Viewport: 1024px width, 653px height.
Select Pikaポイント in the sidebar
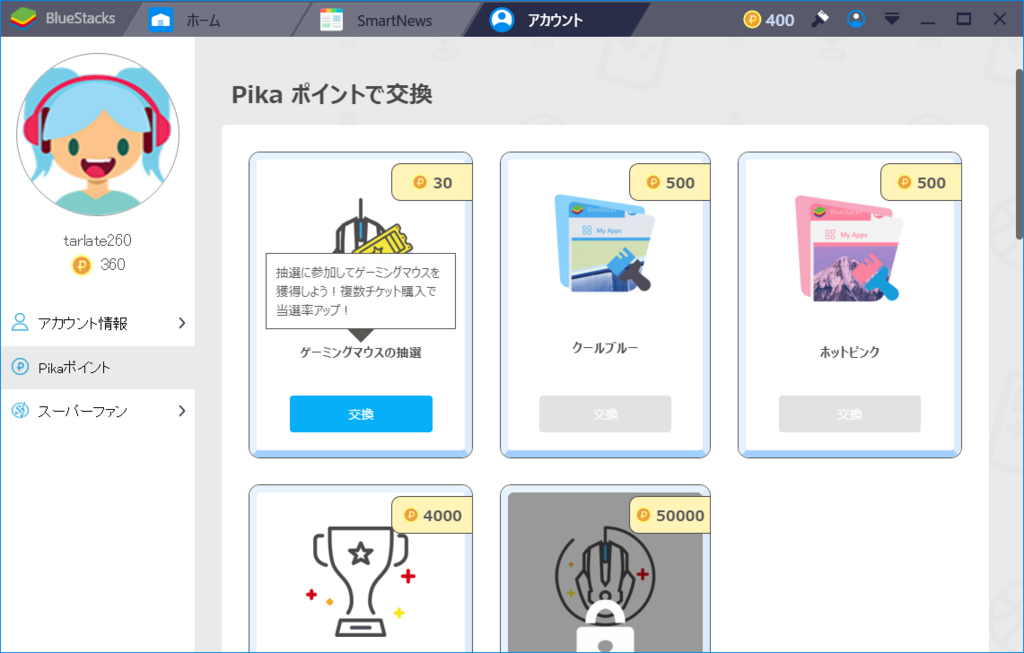[98, 368]
